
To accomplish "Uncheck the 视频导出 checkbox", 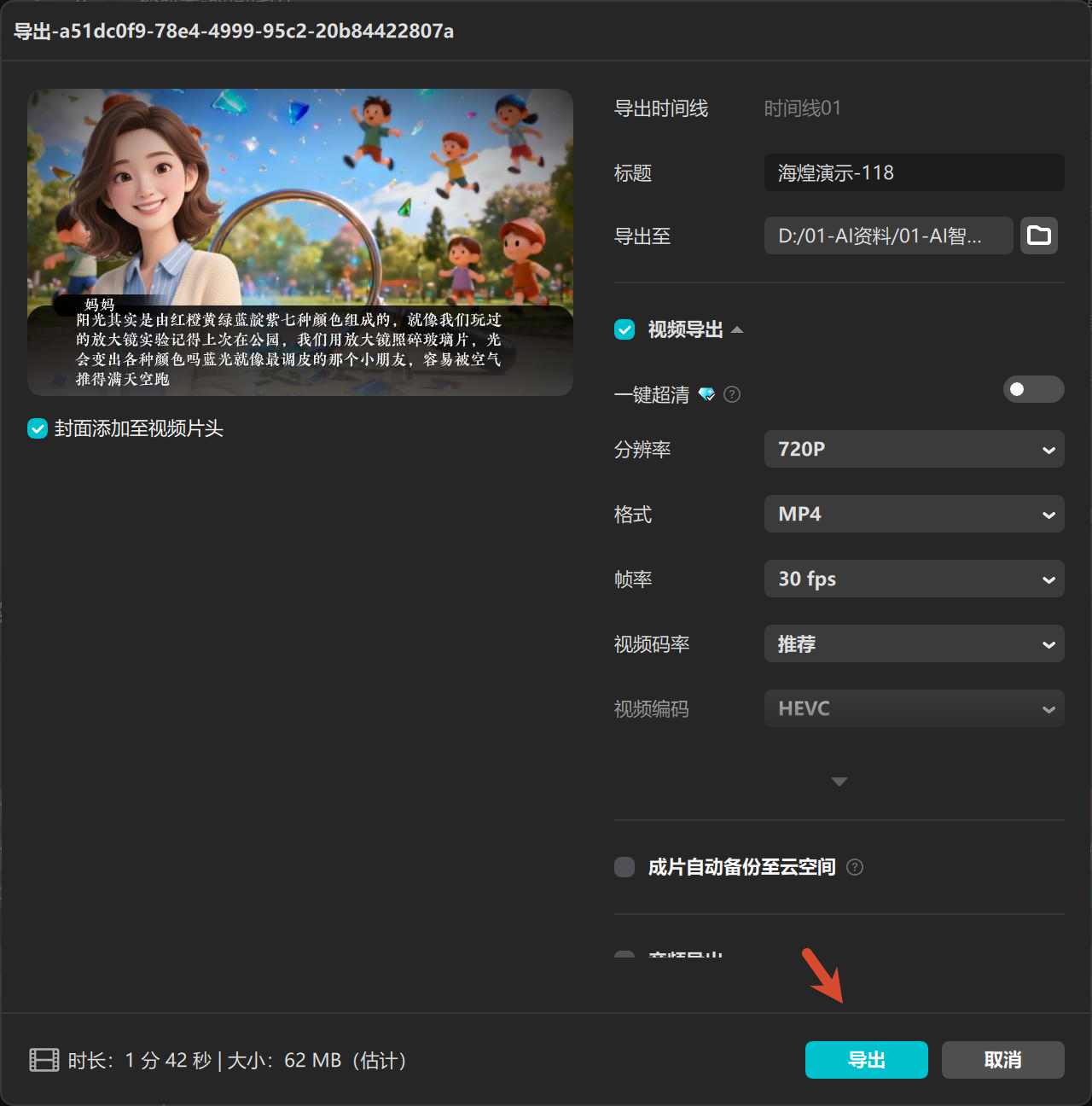I will coord(624,329).
